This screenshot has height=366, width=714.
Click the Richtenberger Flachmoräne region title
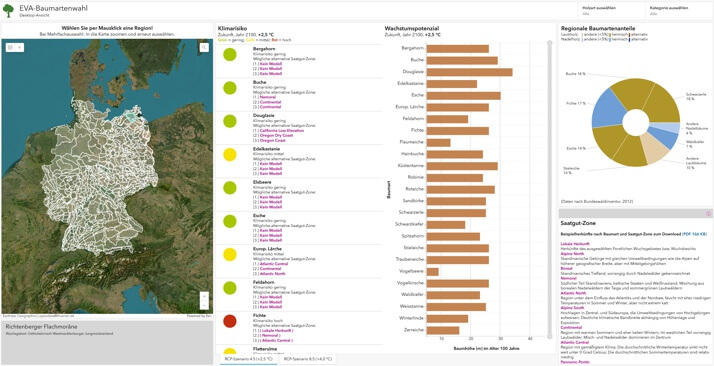[x=41, y=326]
